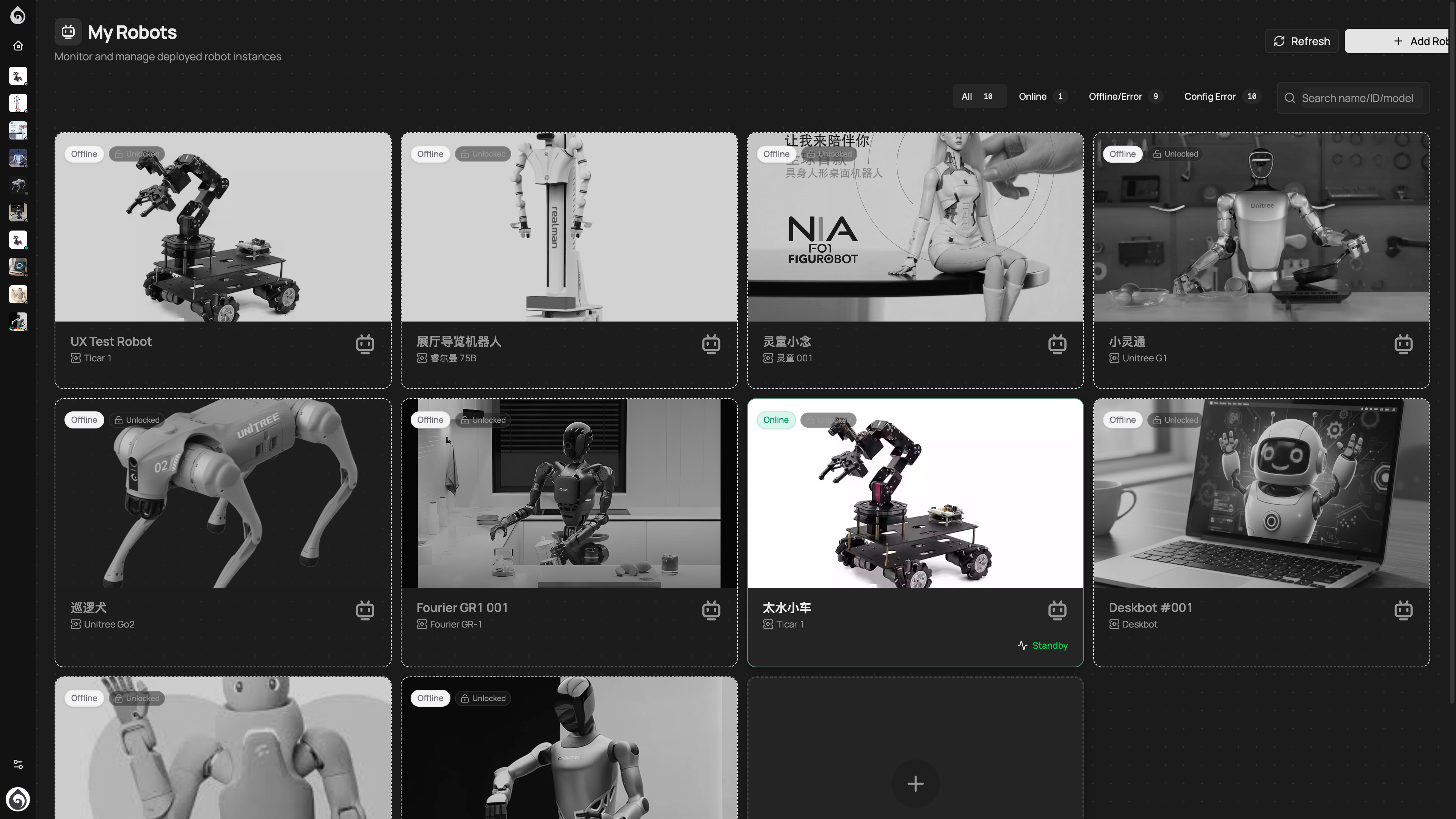This screenshot has width=1456, height=819.
Task: Focus the Search name/ID/model field
Action: click(x=1357, y=98)
